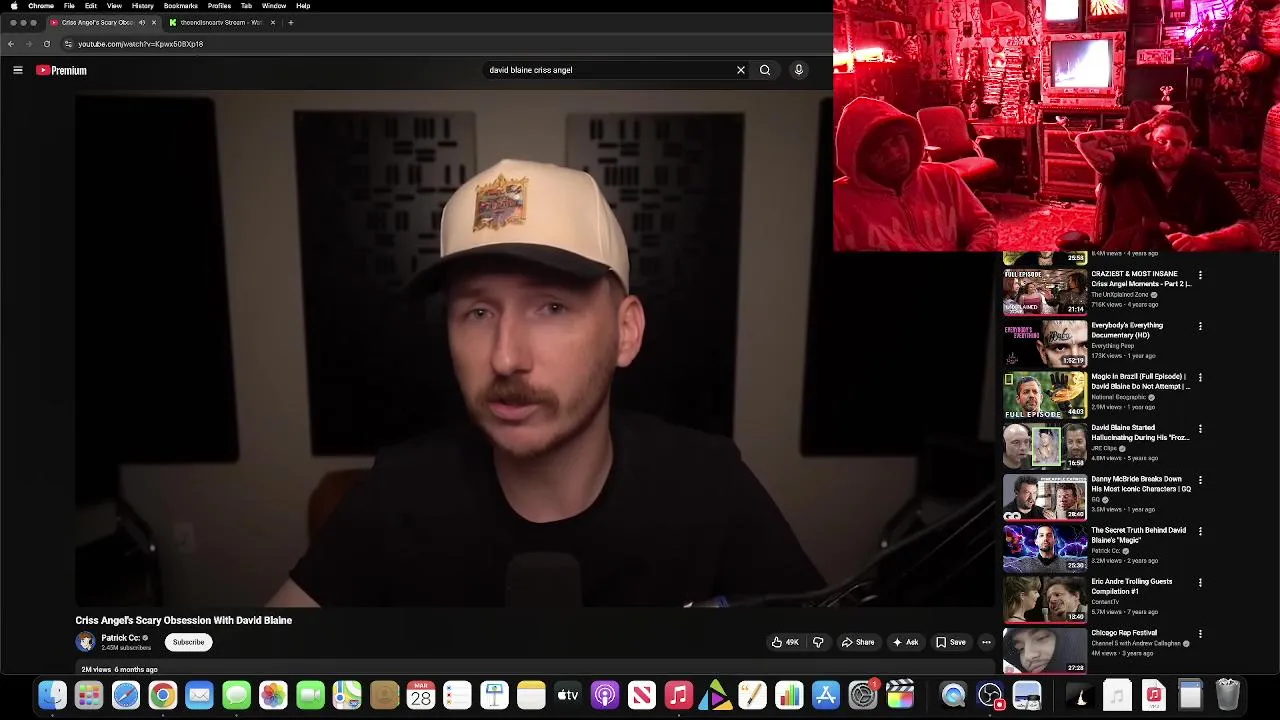This screenshot has height=720, width=1280.
Task: Open options menu for Secret Truth video
Action: [1200, 531]
